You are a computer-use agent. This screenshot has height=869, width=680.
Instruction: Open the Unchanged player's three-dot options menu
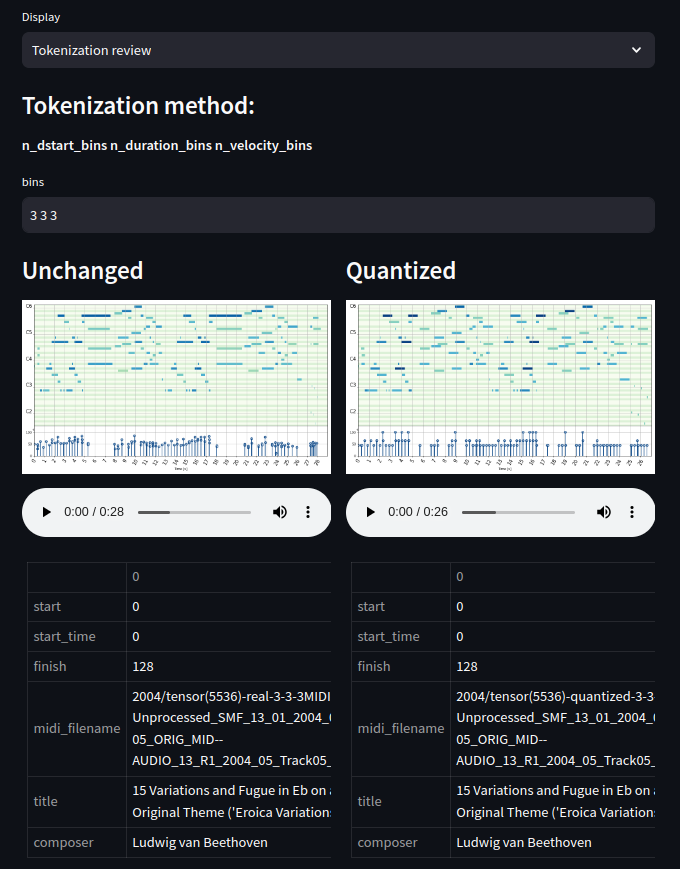[x=307, y=511]
